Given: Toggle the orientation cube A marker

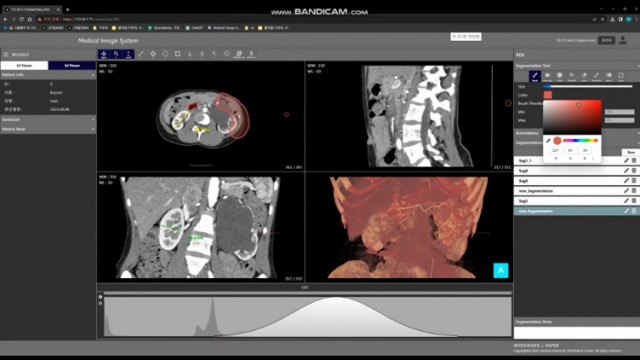Looking at the screenshot, I should coord(501,270).
